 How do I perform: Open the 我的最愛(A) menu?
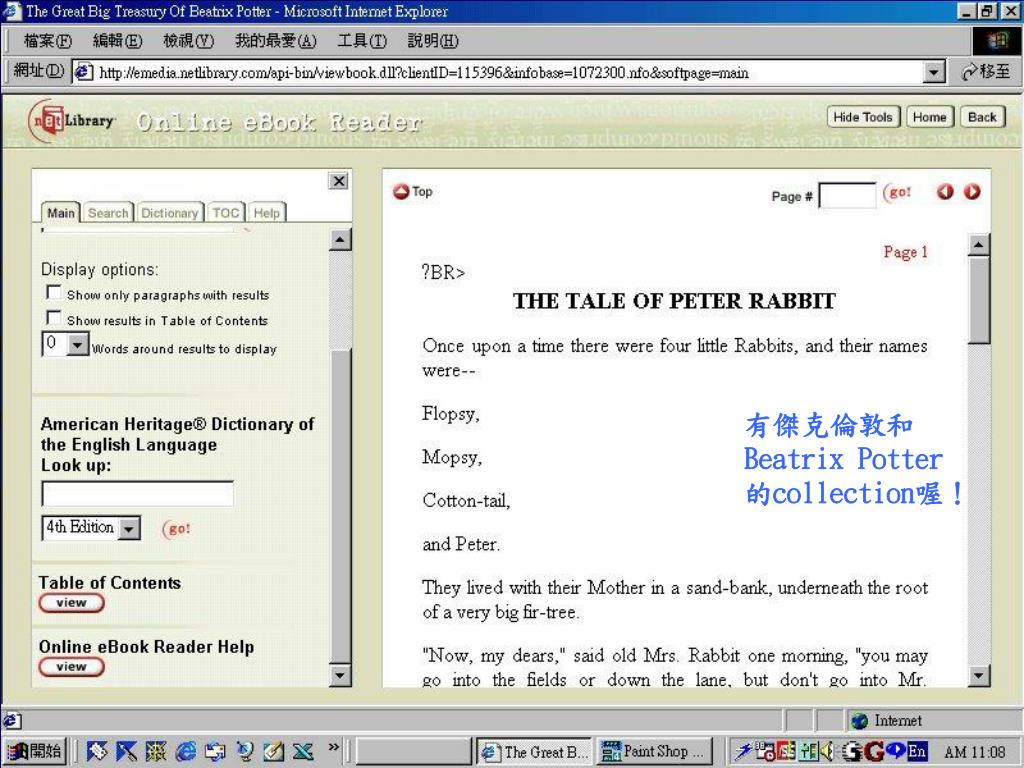click(x=276, y=41)
